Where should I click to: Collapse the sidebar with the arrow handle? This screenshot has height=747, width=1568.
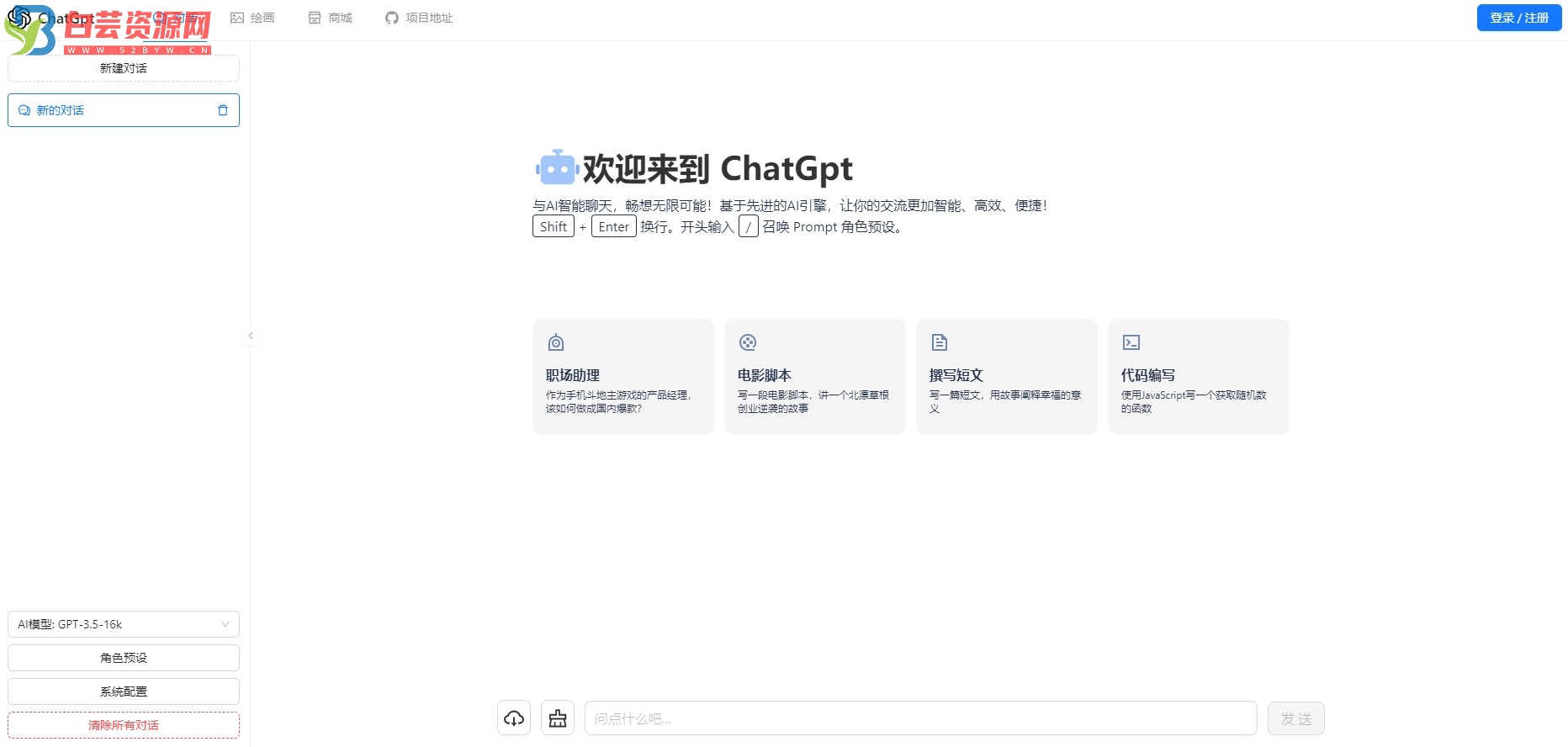[x=251, y=336]
